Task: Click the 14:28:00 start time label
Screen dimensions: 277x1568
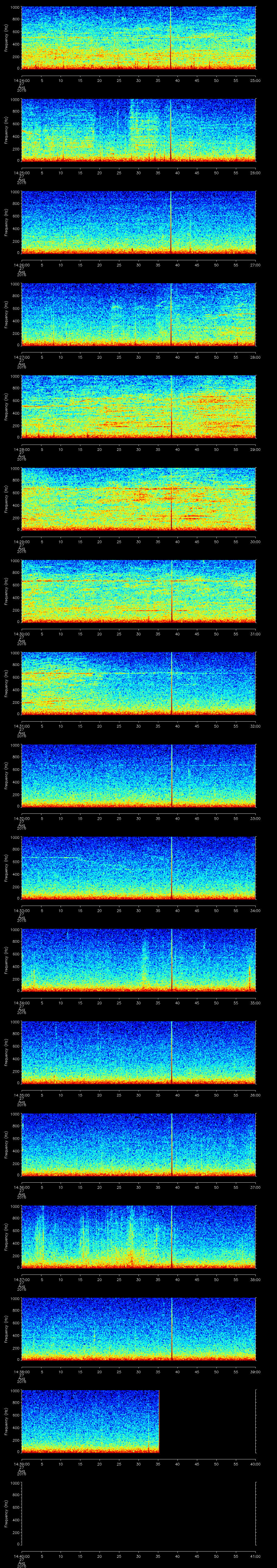Action: [21, 449]
